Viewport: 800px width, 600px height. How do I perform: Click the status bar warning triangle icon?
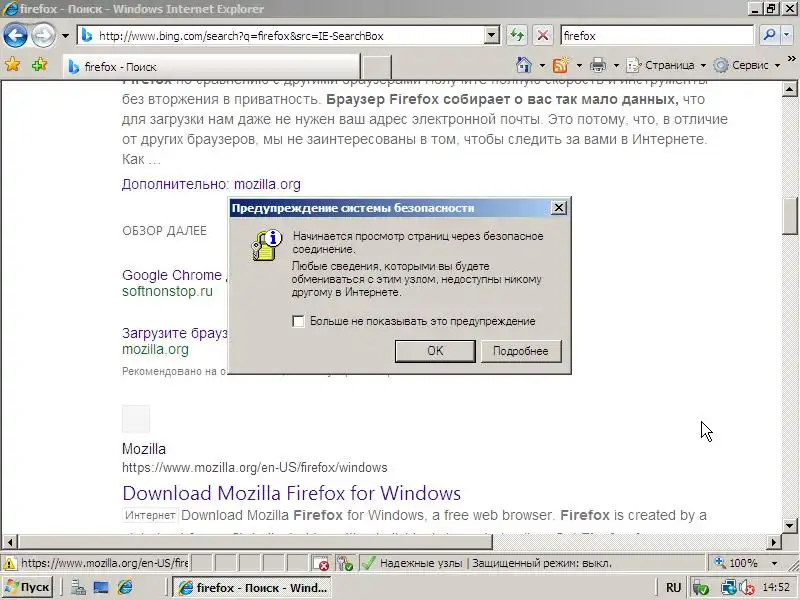[9, 564]
